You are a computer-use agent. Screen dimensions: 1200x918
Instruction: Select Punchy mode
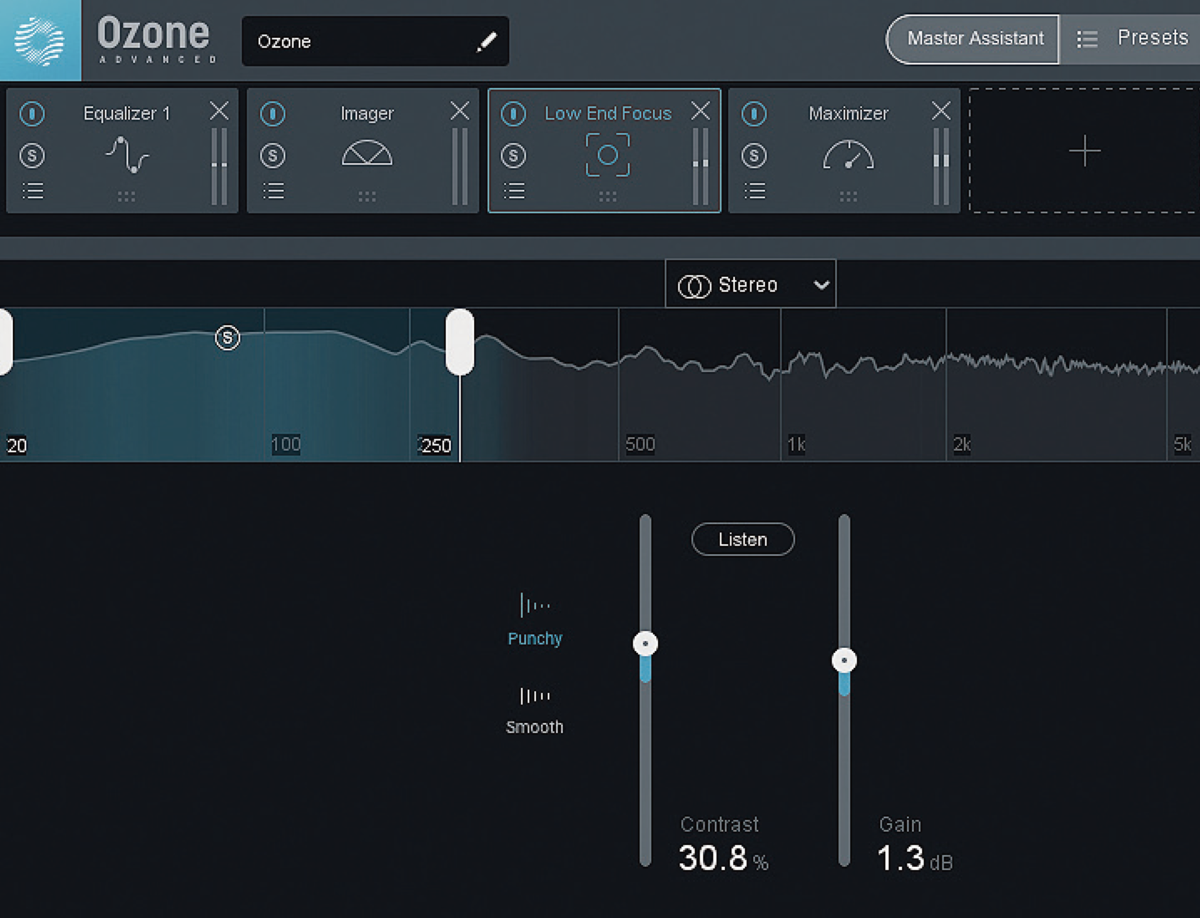pyautogui.click(x=535, y=620)
